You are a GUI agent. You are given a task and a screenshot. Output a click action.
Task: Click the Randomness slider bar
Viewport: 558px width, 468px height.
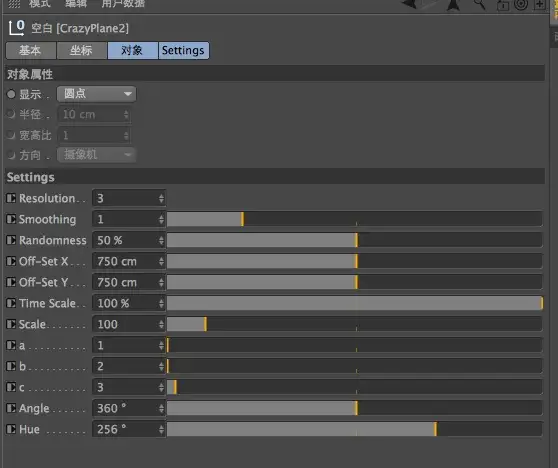coord(354,240)
